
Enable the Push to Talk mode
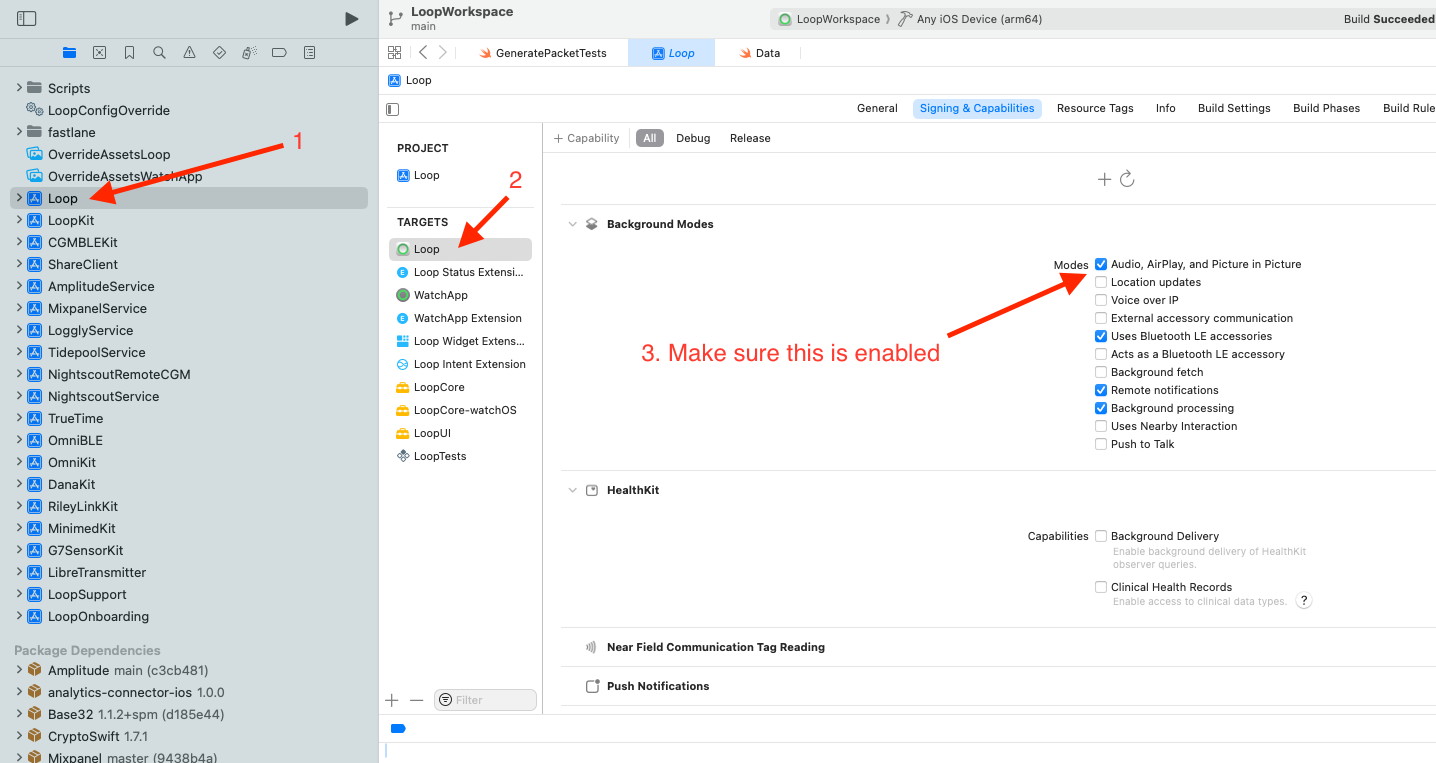pos(1101,444)
